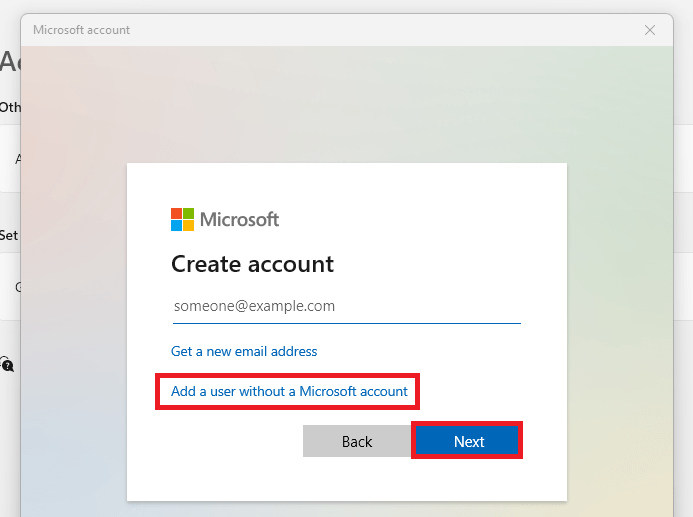Click the Microsoft logo
This screenshot has height=517, width=693.
pyautogui.click(x=225, y=220)
